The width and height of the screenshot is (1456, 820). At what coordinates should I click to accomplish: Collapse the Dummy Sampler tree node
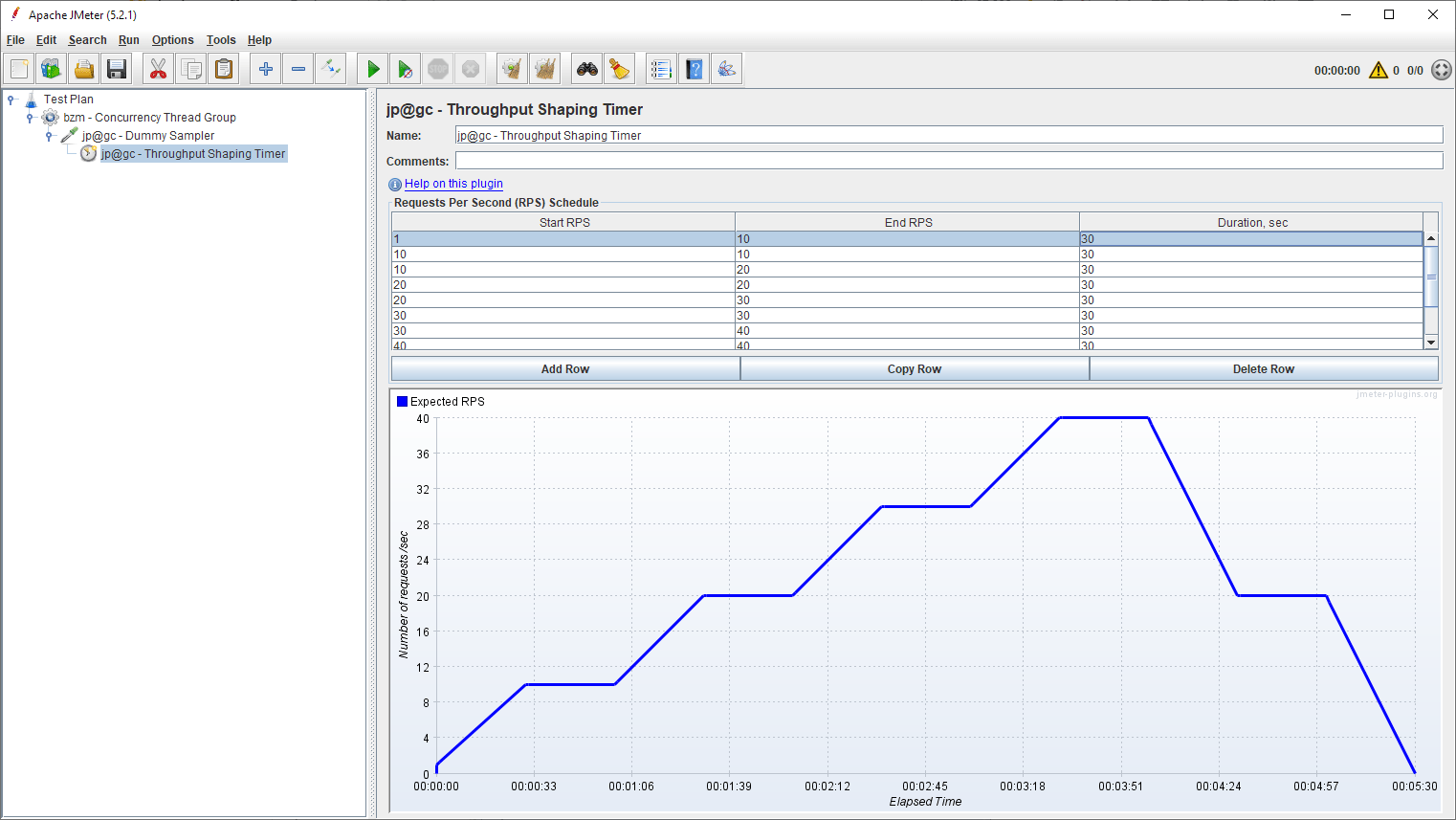(x=49, y=136)
